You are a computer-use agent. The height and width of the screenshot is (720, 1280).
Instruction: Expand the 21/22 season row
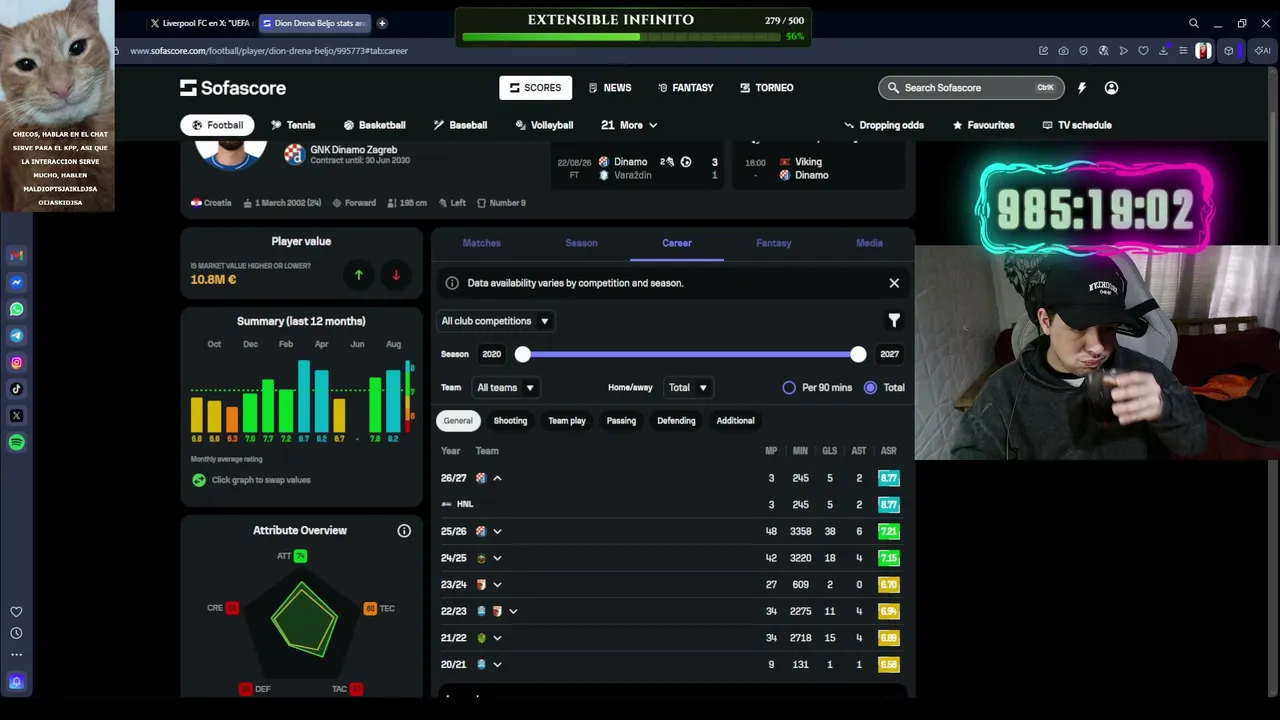(497, 638)
